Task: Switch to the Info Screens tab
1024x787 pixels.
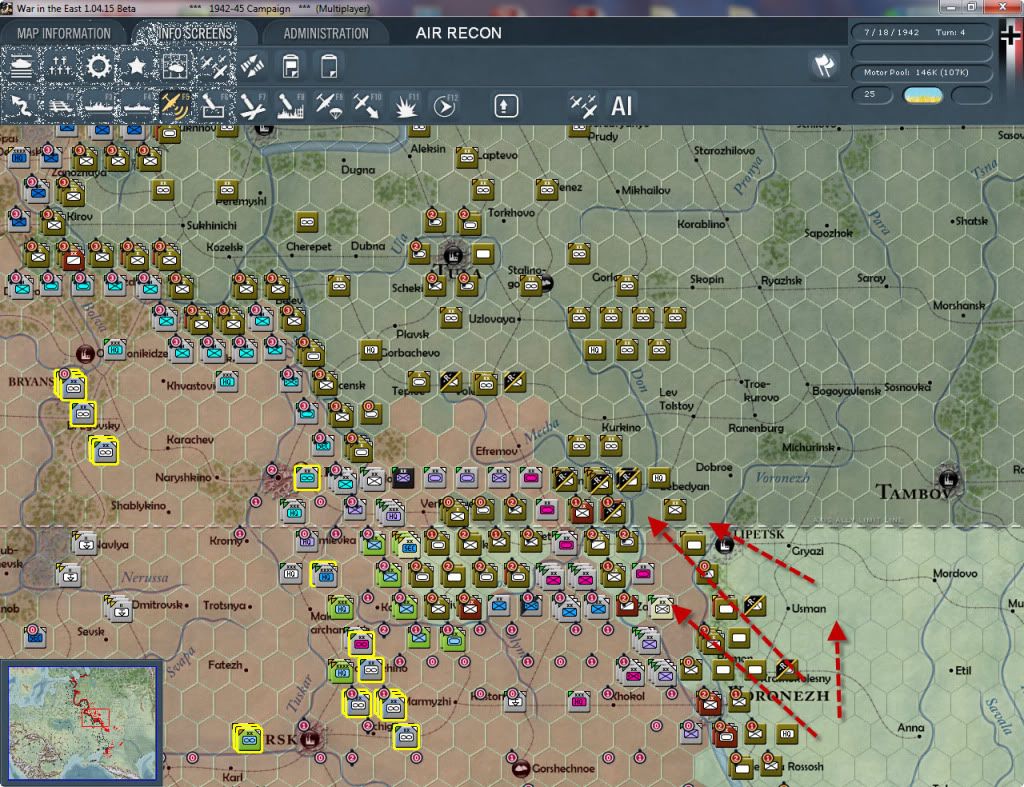Action: click(x=194, y=33)
